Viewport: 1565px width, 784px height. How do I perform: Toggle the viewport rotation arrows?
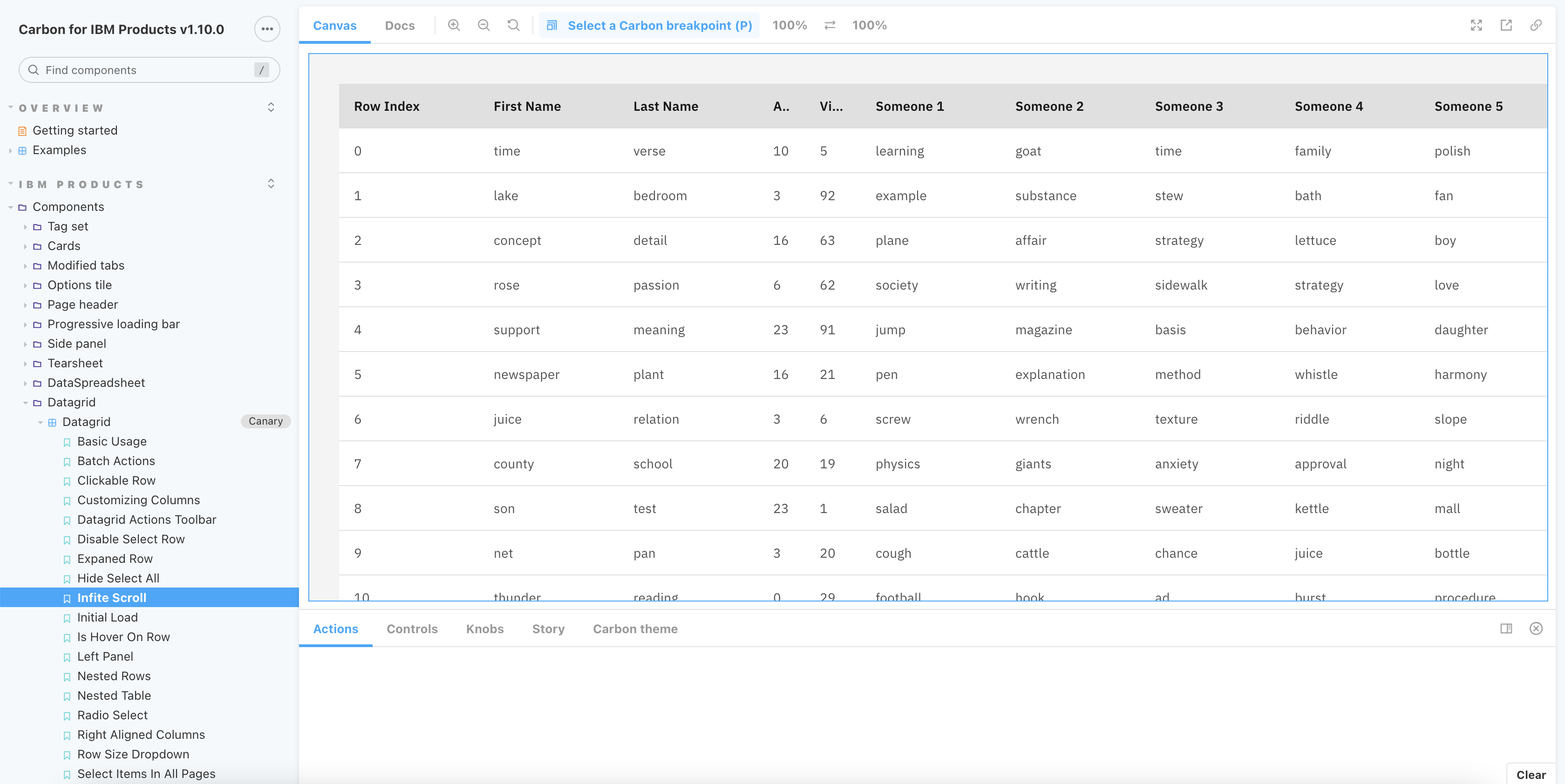(x=829, y=26)
